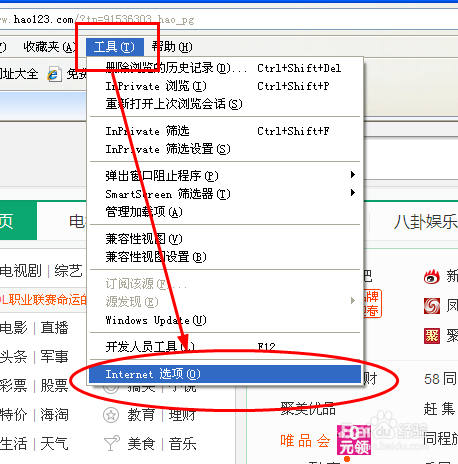Expand 弹出窗口阻止程序(P) submenu

(225, 176)
